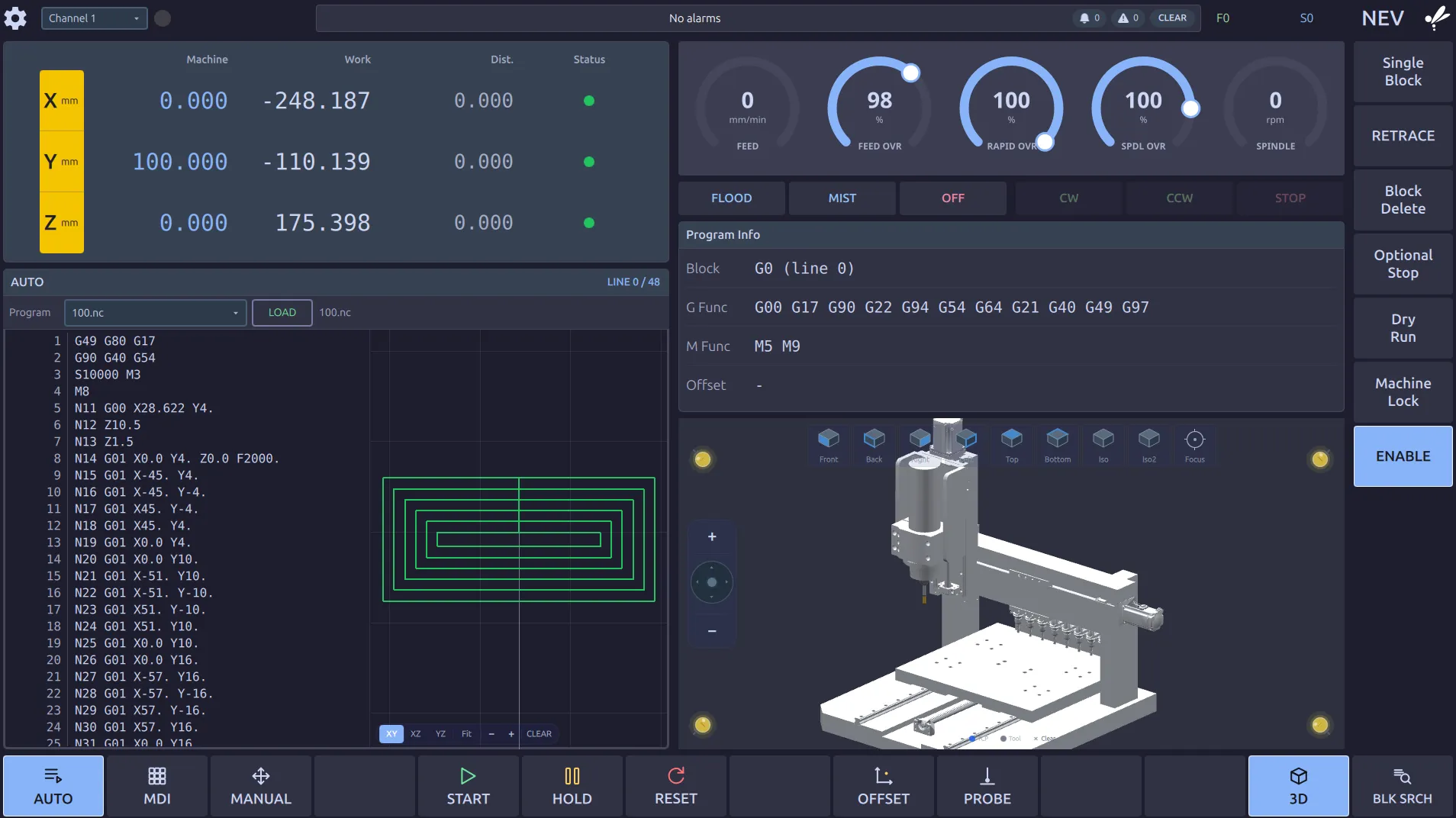
Task: Click Fit in toolpath preview
Action: coord(466,734)
